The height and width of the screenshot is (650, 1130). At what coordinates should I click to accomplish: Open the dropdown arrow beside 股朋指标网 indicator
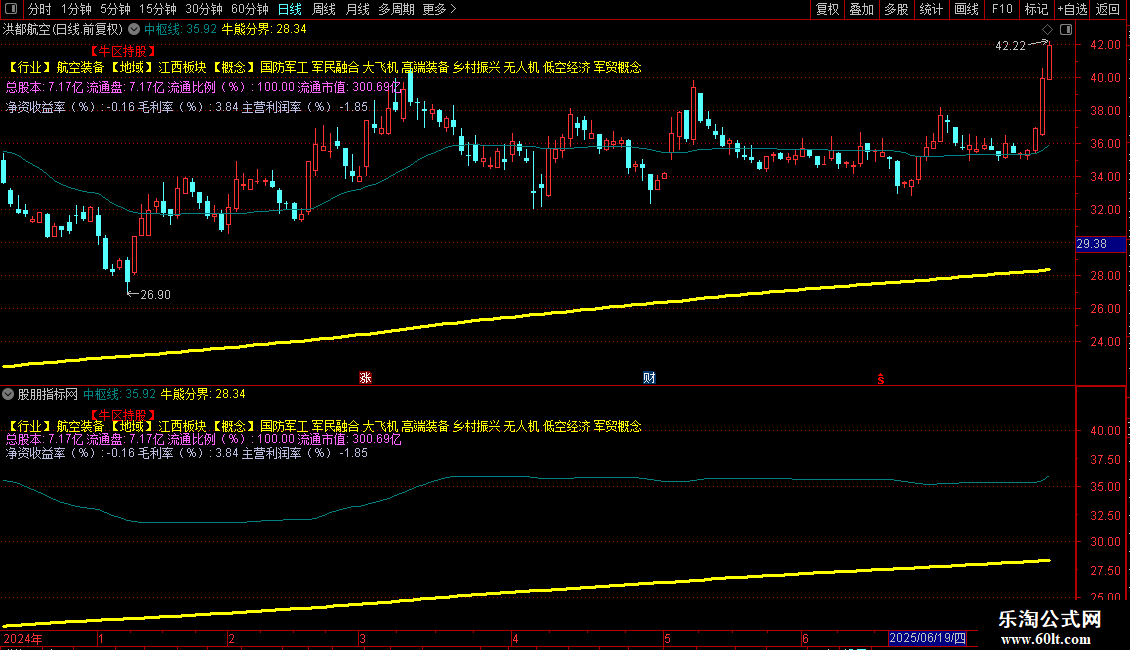click(x=8, y=394)
